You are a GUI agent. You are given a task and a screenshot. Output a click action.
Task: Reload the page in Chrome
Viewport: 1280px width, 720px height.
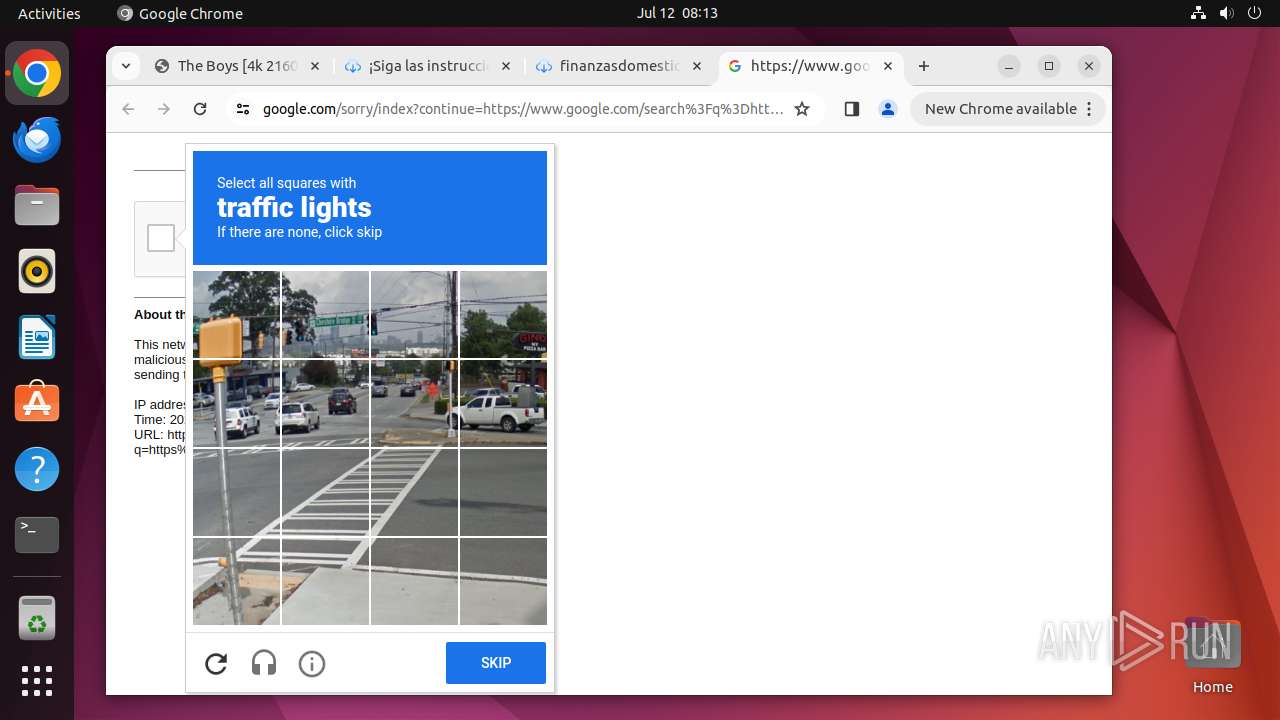[200, 109]
